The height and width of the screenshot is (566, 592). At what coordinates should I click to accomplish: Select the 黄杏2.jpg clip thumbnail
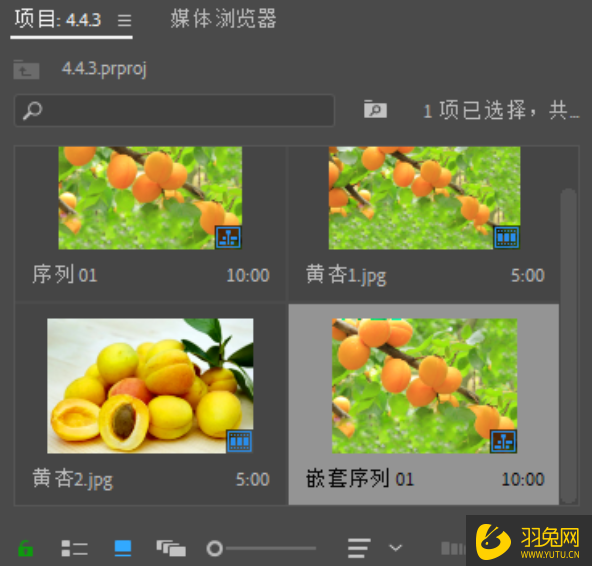pyautogui.click(x=150, y=386)
